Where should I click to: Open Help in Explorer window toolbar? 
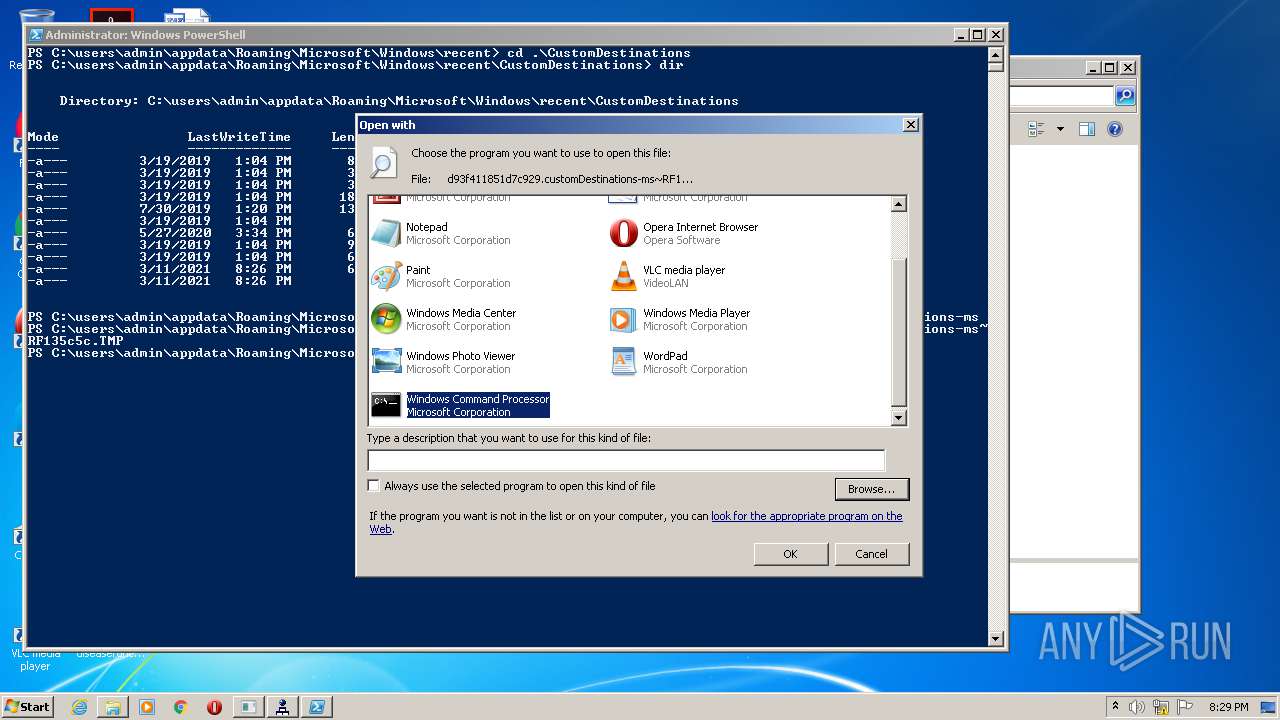click(x=1115, y=129)
